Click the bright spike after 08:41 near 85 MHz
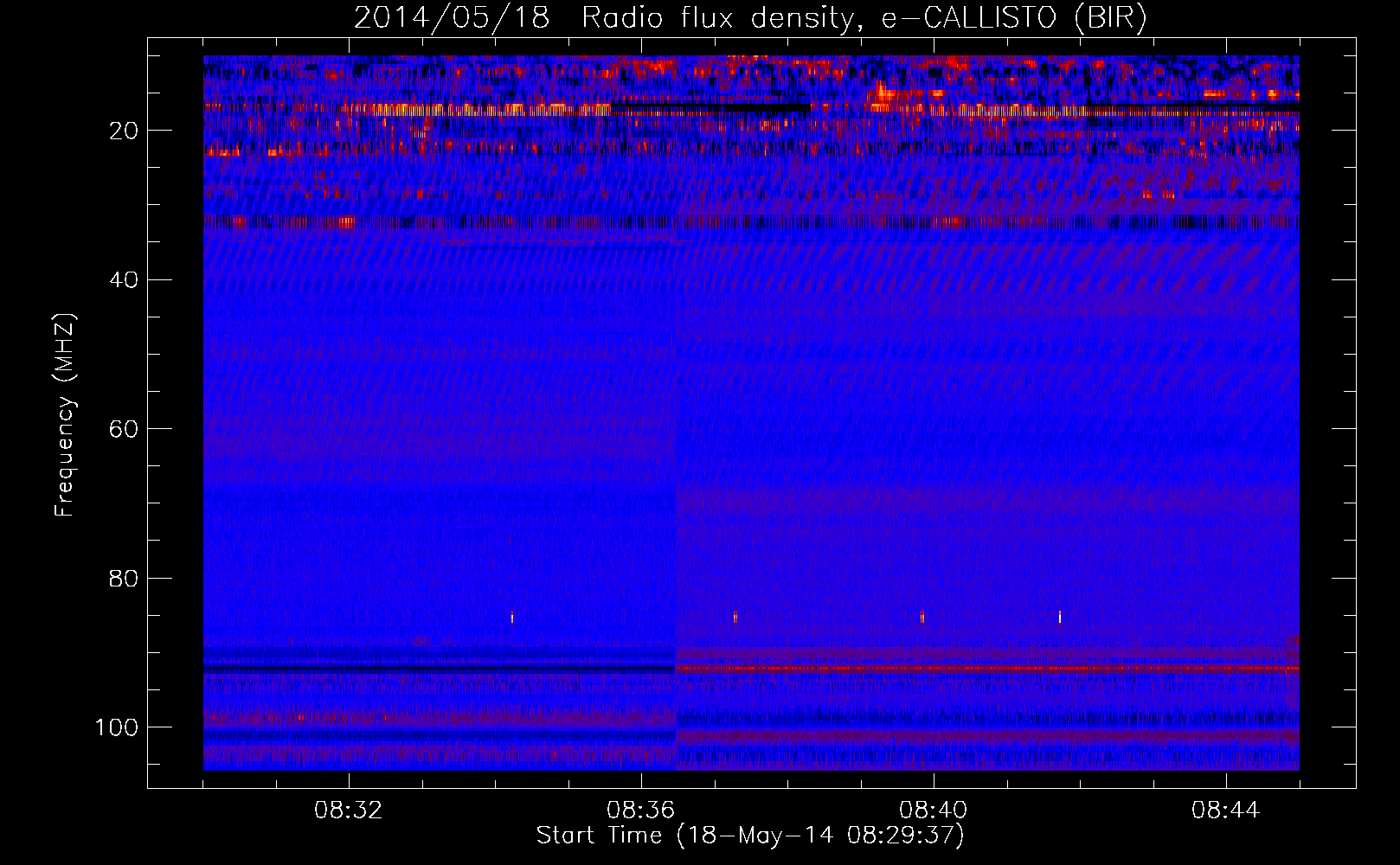Image resolution: width=1400 pixels, height=865 pixels. click(1060, 617)
